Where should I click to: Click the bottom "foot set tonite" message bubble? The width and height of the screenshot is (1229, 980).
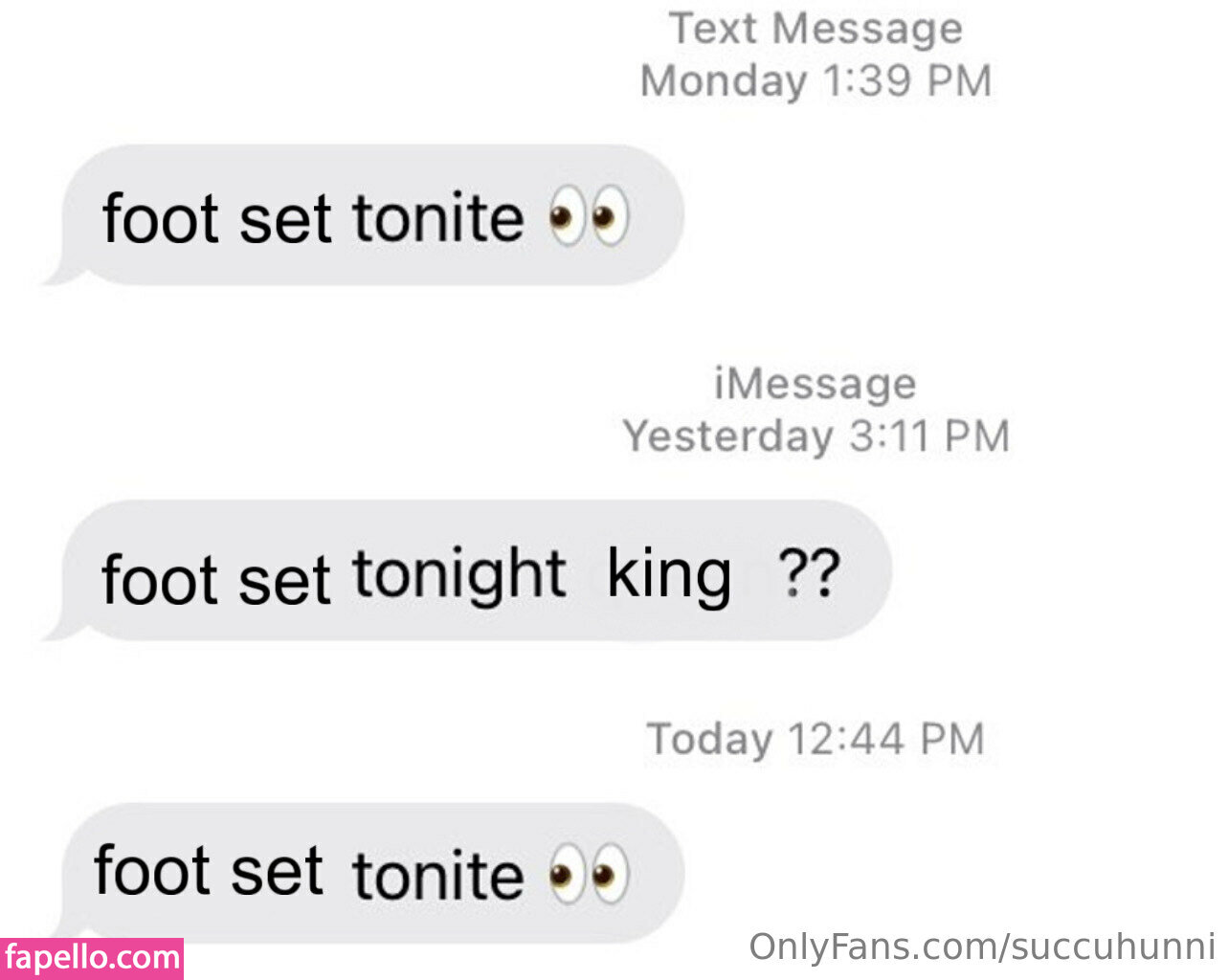tap(369, 873)
